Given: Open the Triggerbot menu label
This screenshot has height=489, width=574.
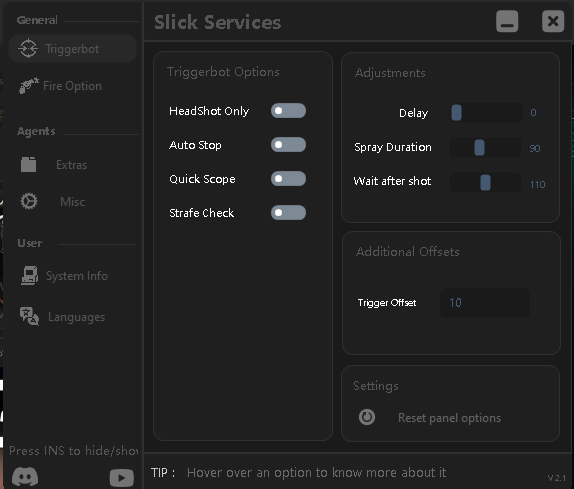Looking at the screenshot, I should click(72, 49).
